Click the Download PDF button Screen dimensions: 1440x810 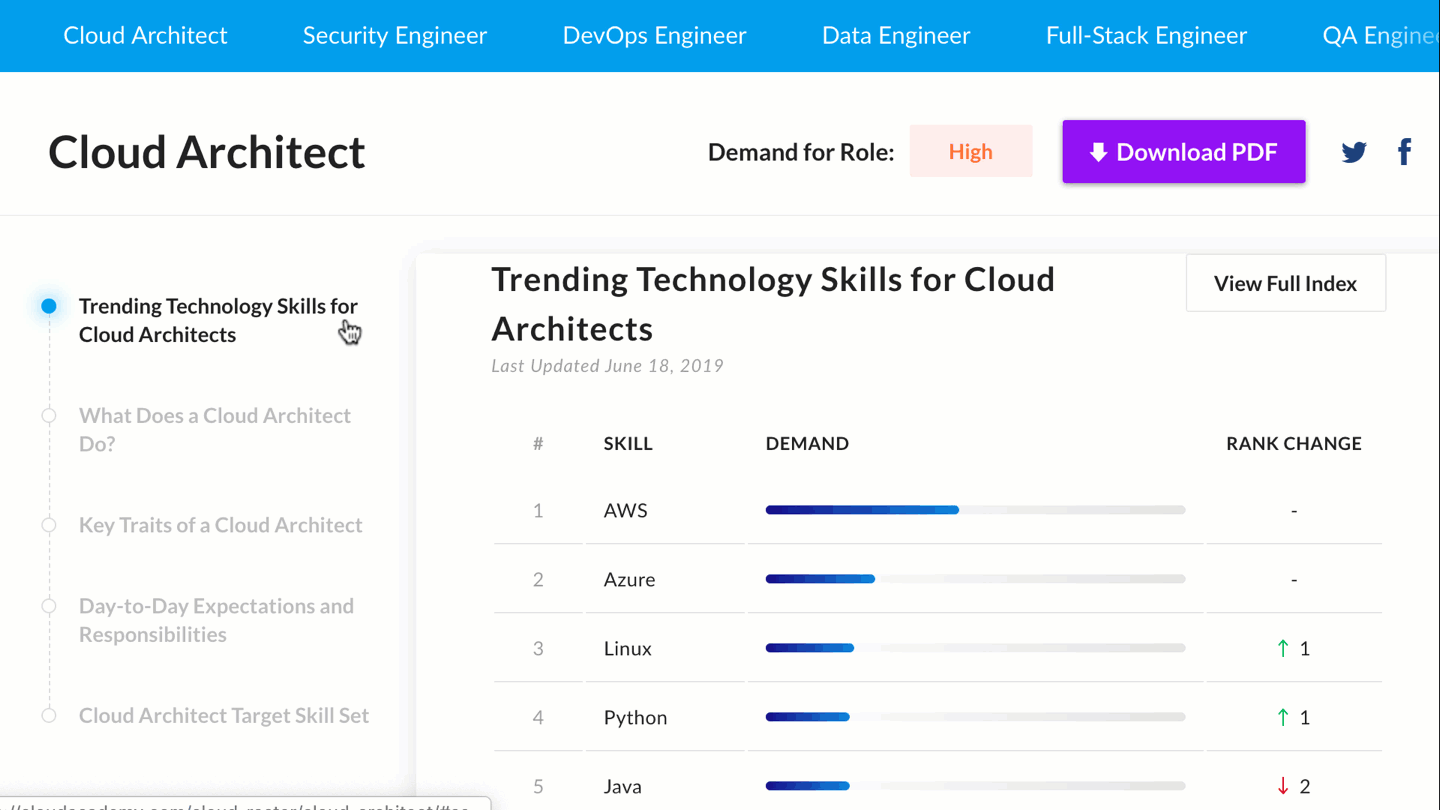pyautogui.click(x=1184, y=152)
